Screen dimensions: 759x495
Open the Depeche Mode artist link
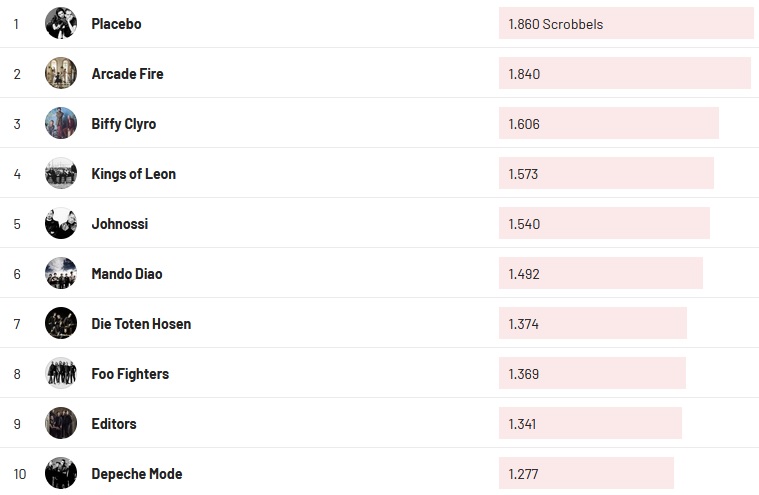136,474
